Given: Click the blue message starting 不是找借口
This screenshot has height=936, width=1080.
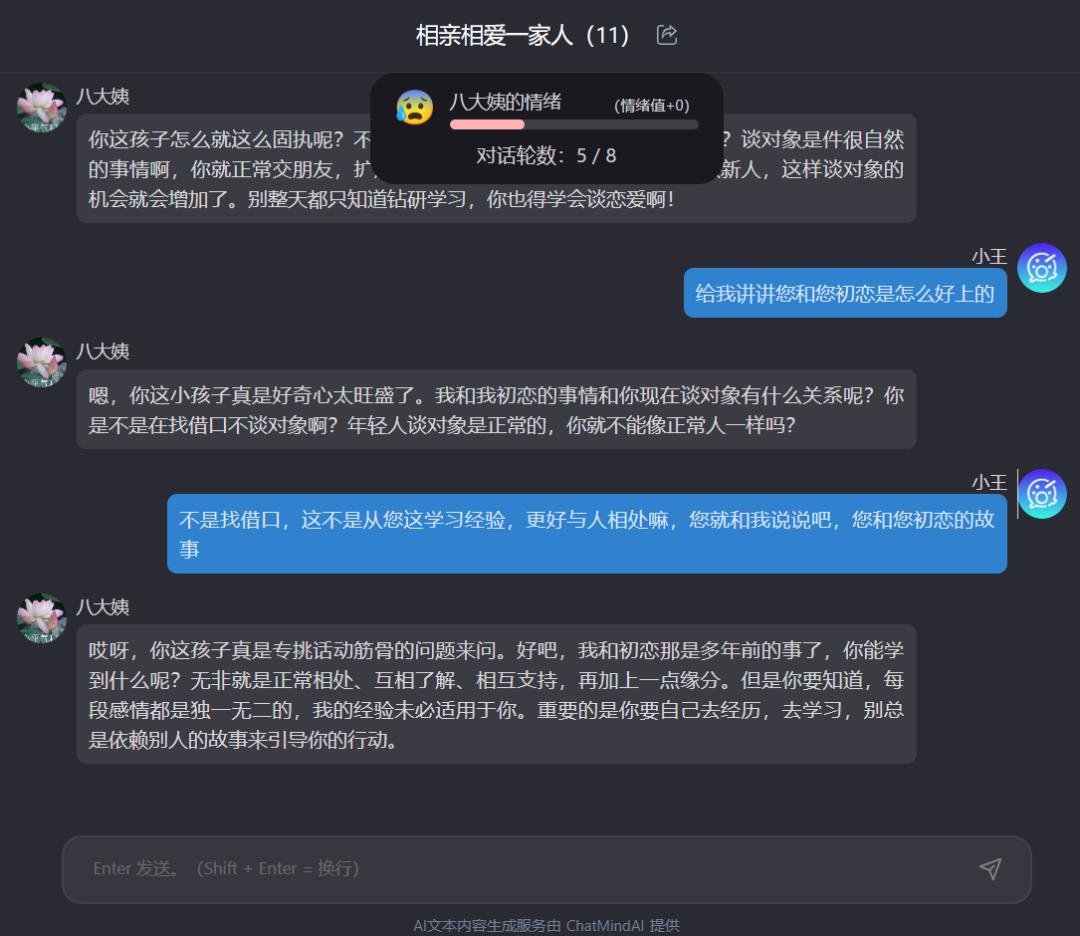Looking at the screenshot, I should click(587, 534).
